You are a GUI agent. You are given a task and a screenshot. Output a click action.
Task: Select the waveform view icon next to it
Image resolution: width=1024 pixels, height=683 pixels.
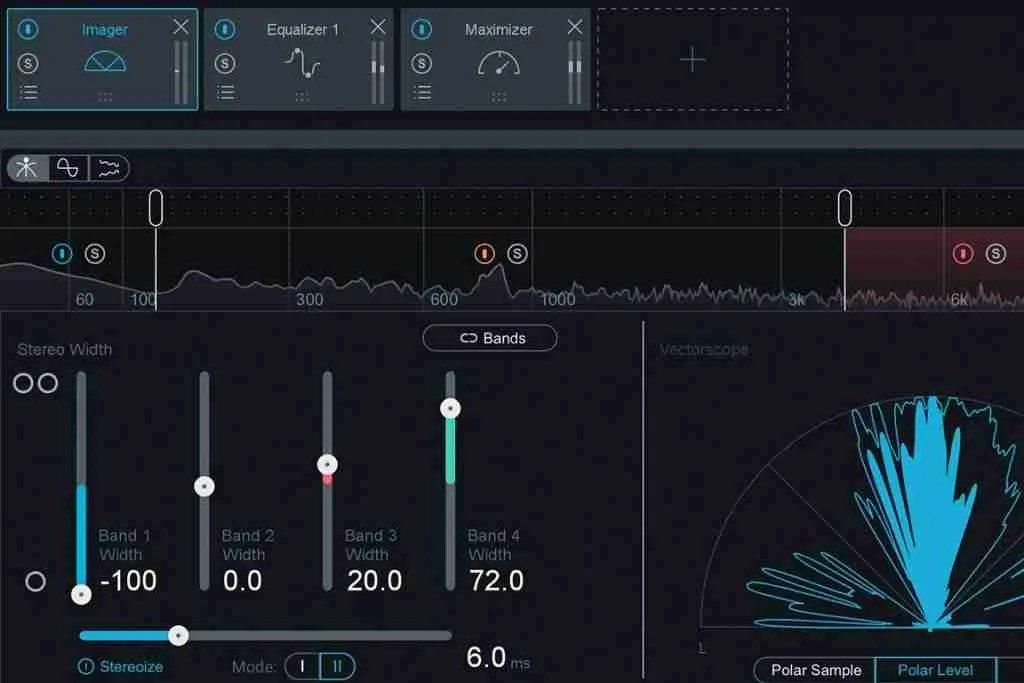click(x=68, y=168)
